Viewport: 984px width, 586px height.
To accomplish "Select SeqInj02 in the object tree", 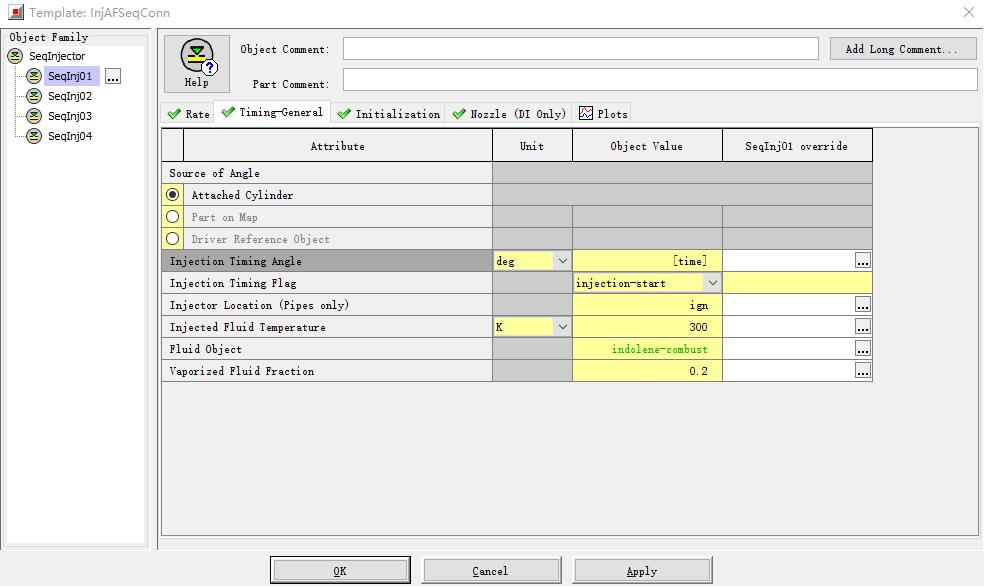I will coord(70,96).
